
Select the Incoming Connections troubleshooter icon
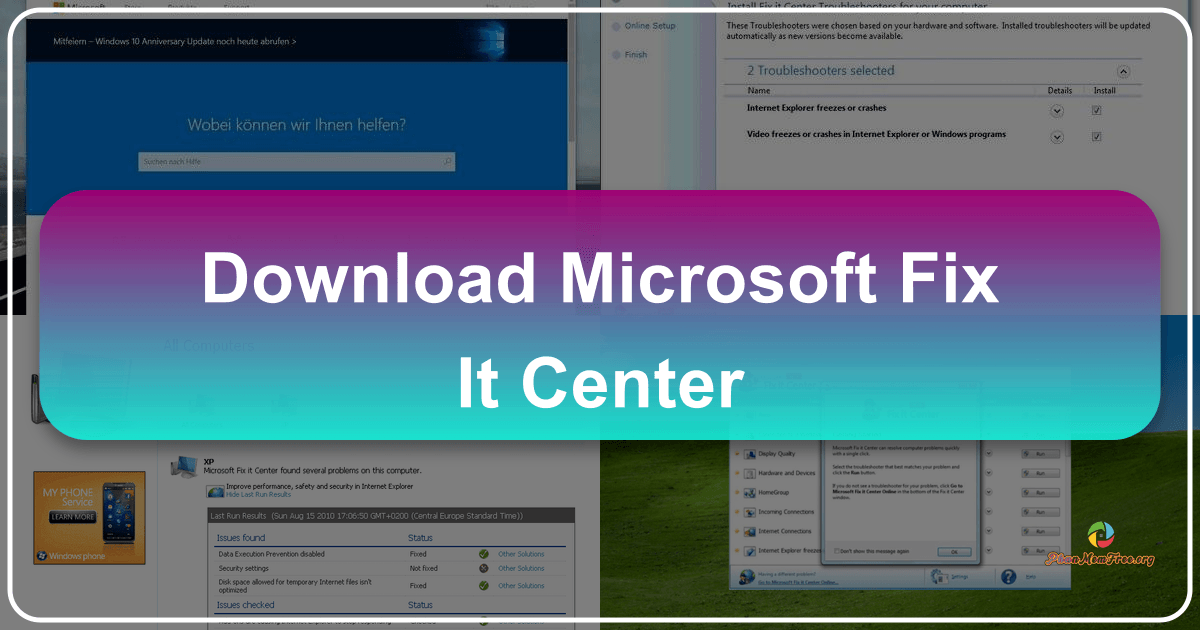tap(750, 512)
